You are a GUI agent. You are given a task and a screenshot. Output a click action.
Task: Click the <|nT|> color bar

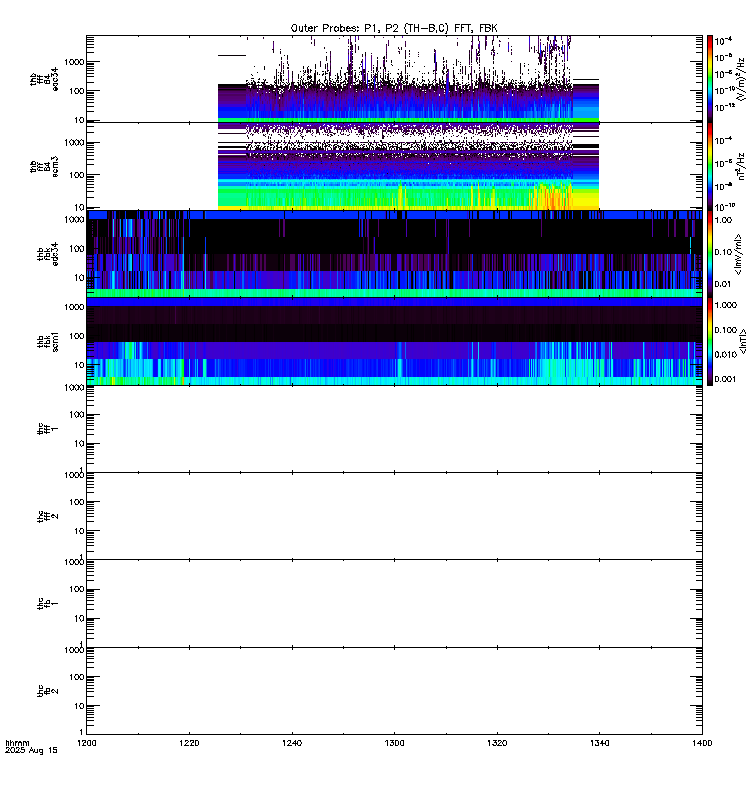pyautogui.click(x=710, y=341)
